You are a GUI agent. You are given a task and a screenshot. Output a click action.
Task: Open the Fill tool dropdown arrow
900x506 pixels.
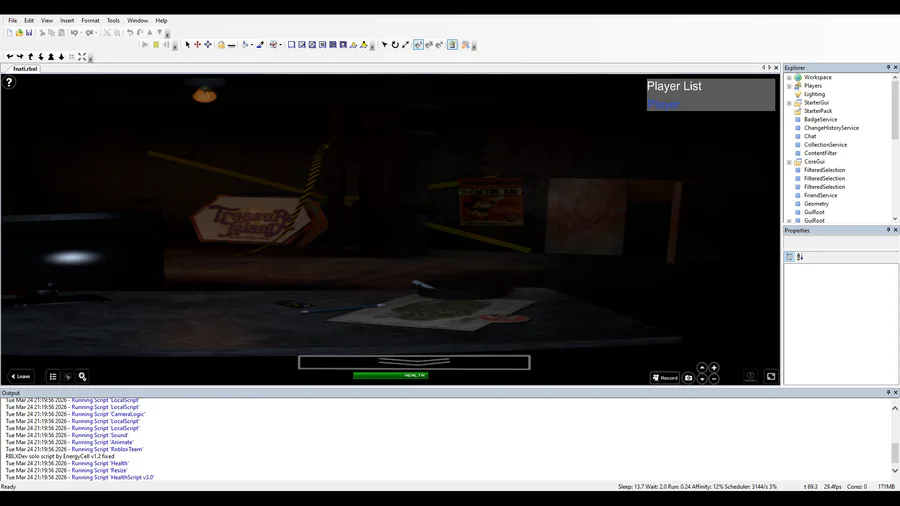tap(251, 45)
